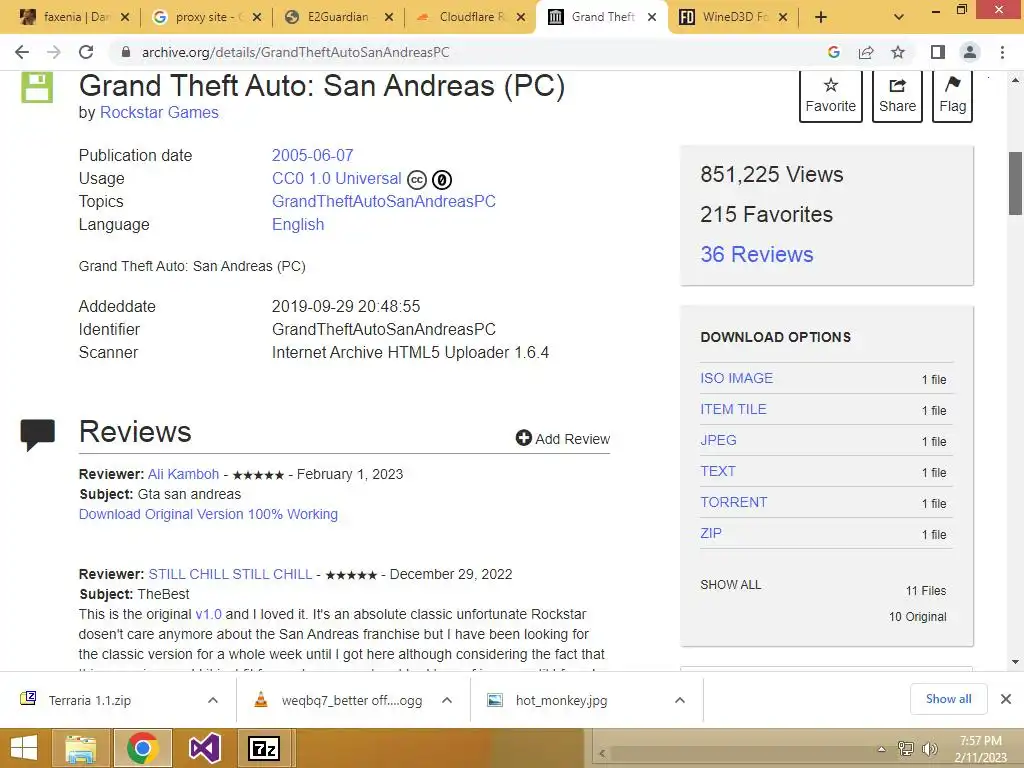
Task: Open Chrome three-dot menu
Action: (1002, 52)
